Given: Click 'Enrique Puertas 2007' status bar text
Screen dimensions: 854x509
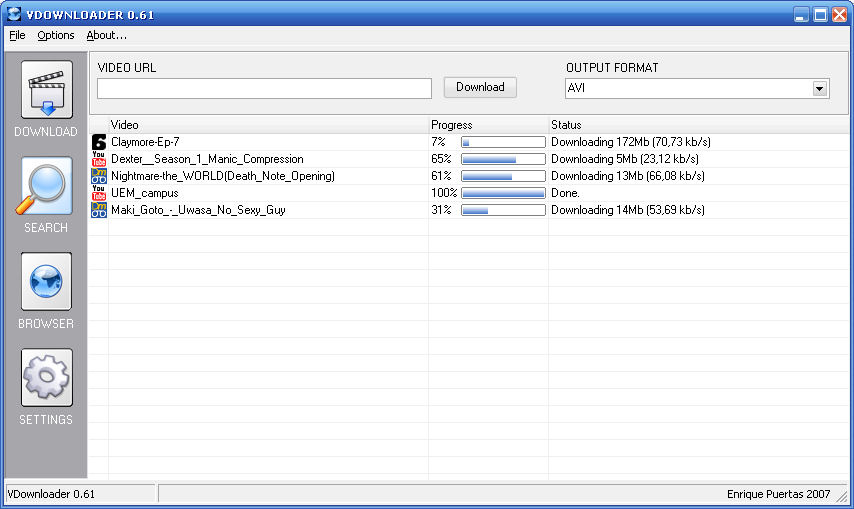Looking at the screenshot, I should 778,494.
